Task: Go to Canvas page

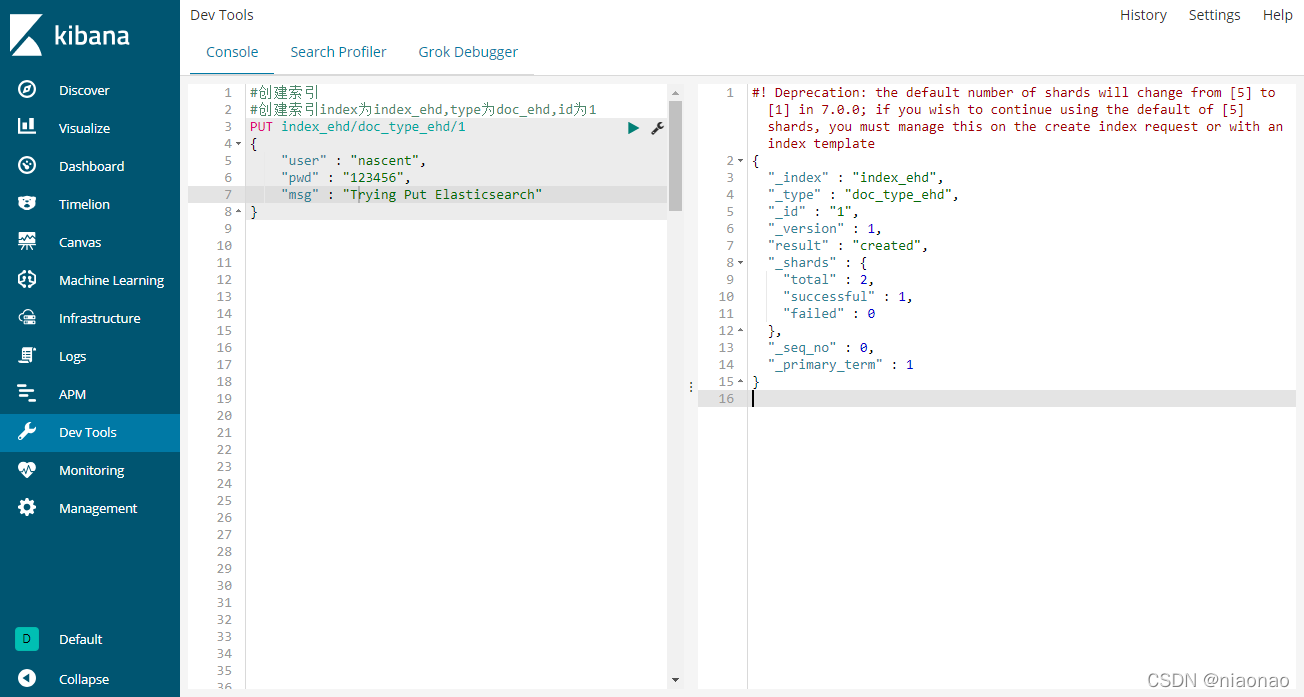Action: point(80,242)
